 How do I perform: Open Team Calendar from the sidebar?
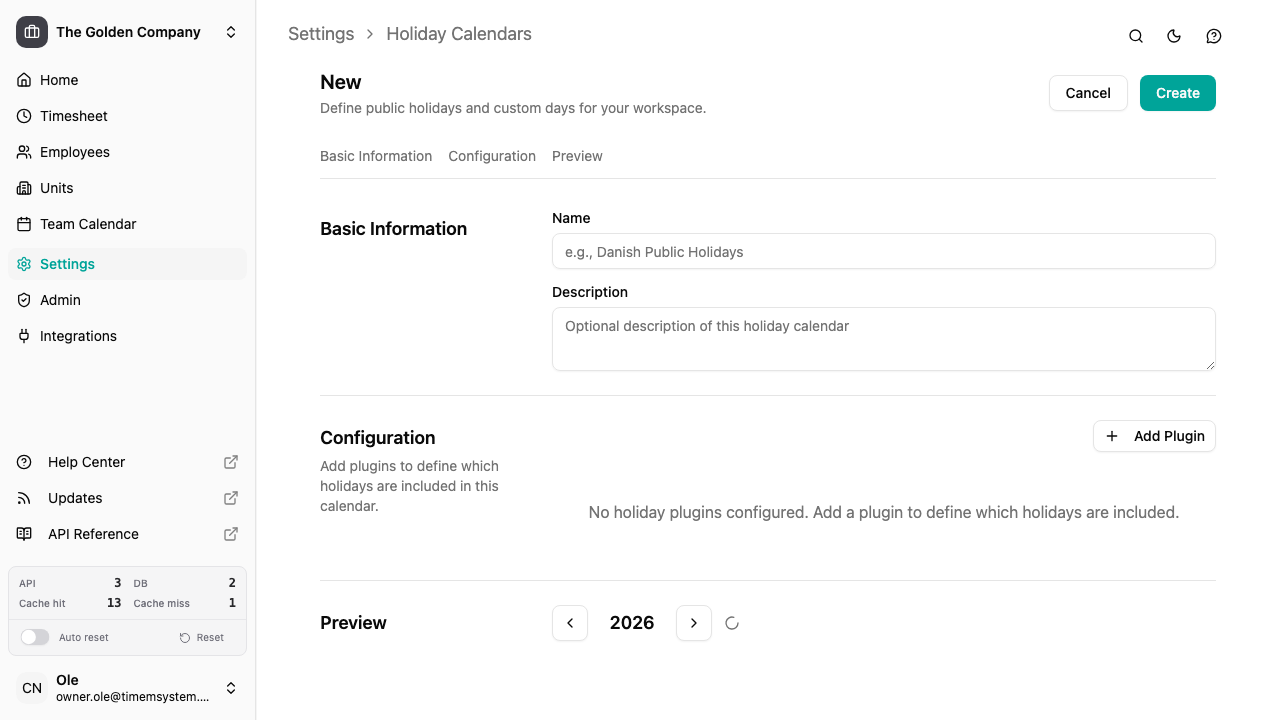pyautogui.click(x=88, y=224)
